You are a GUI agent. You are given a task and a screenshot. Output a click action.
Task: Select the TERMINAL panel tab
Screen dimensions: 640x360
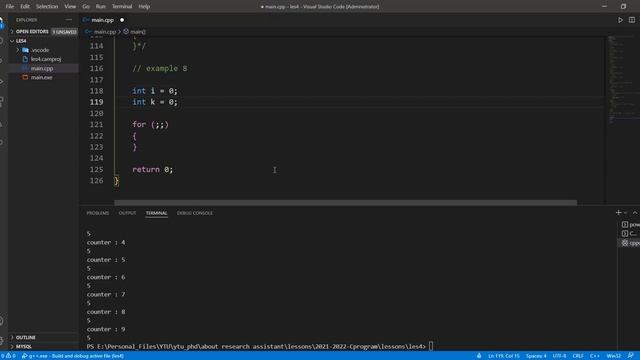pos(156,213)
